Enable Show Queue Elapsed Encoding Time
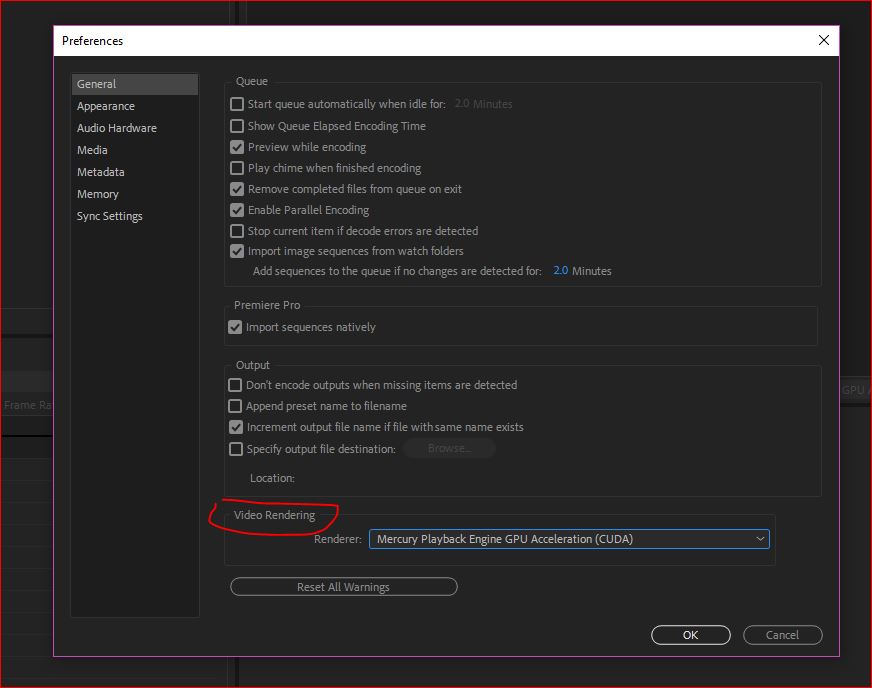Screen dimensions: 872x688 click(237, 126)
